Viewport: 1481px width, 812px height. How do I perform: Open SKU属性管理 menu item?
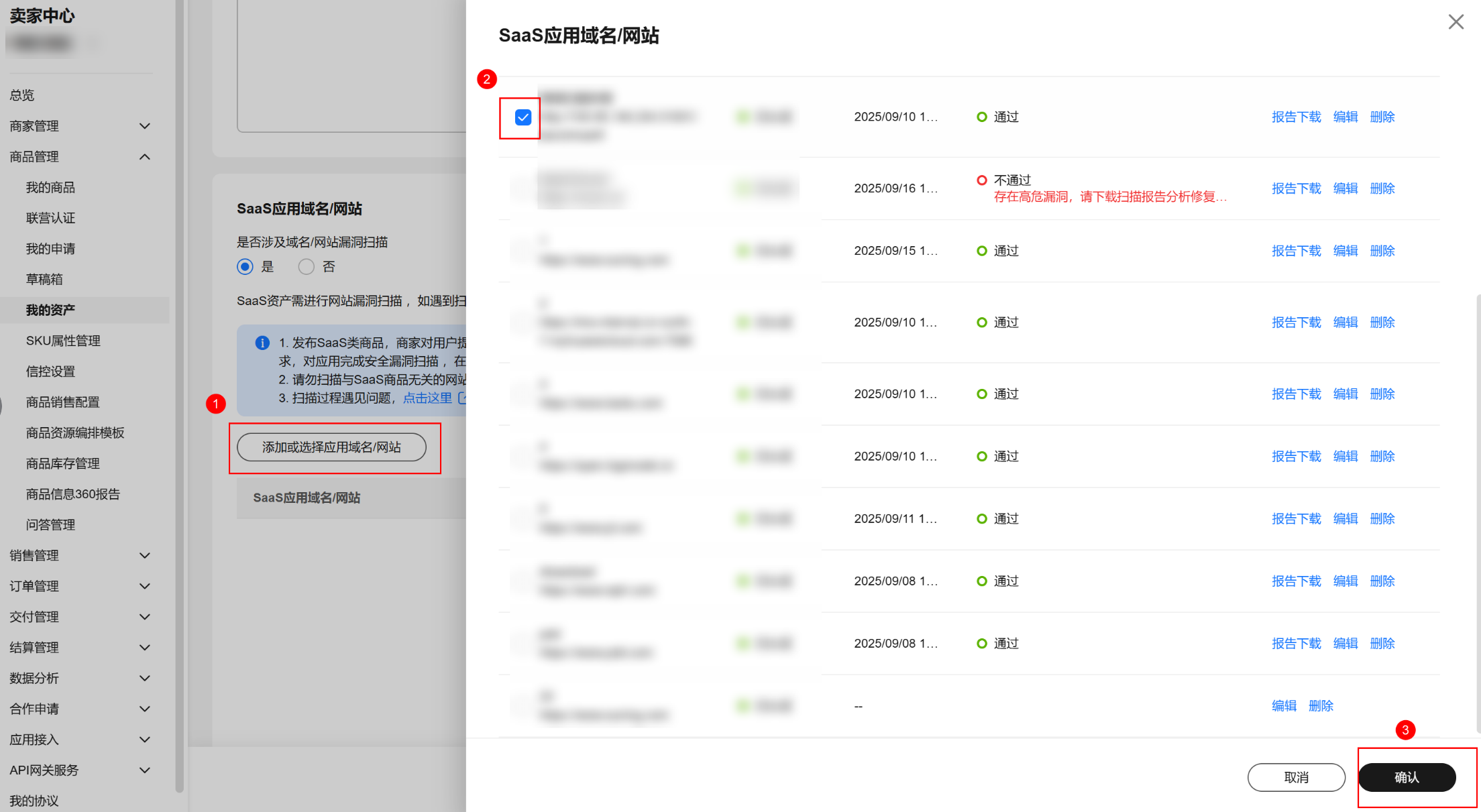pyautogui.click(x=63, y=341)
